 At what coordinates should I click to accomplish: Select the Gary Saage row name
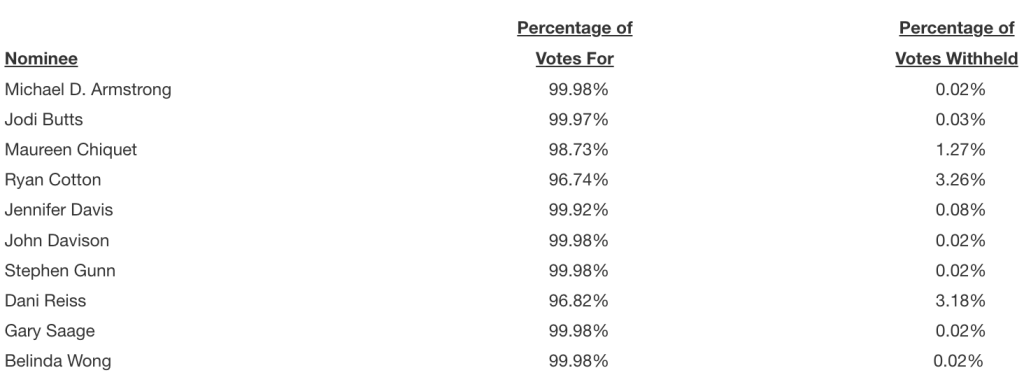point(50,331)
